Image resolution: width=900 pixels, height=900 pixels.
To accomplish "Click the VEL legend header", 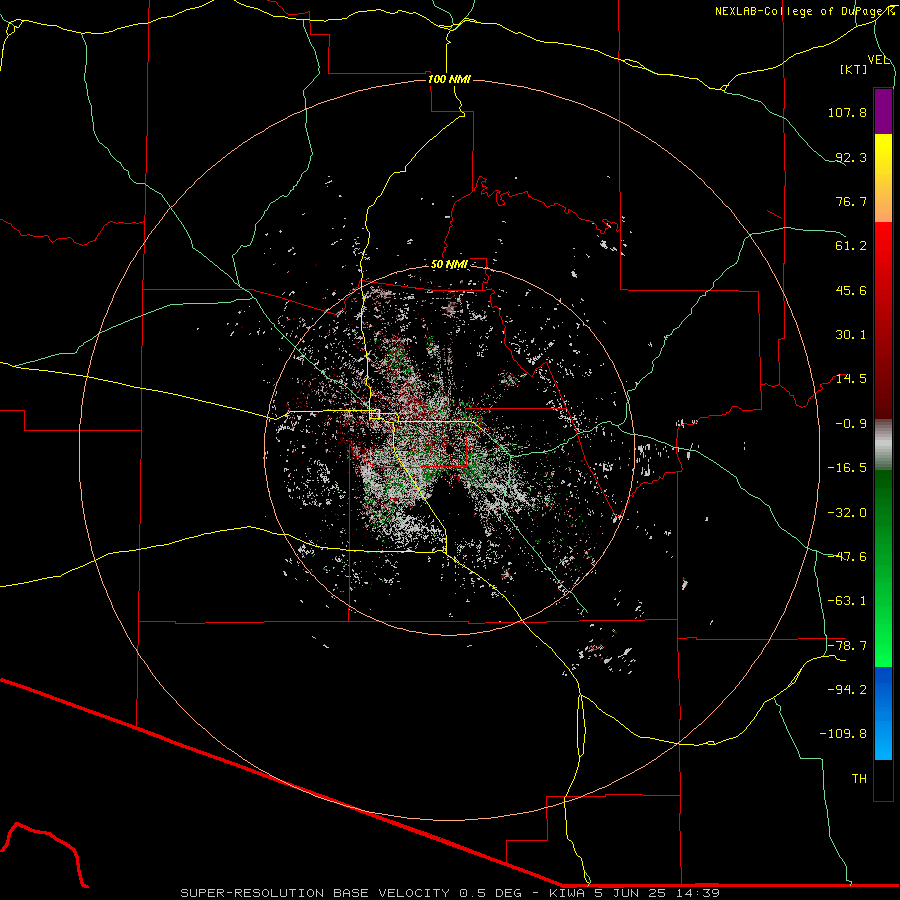I will 878,60.
